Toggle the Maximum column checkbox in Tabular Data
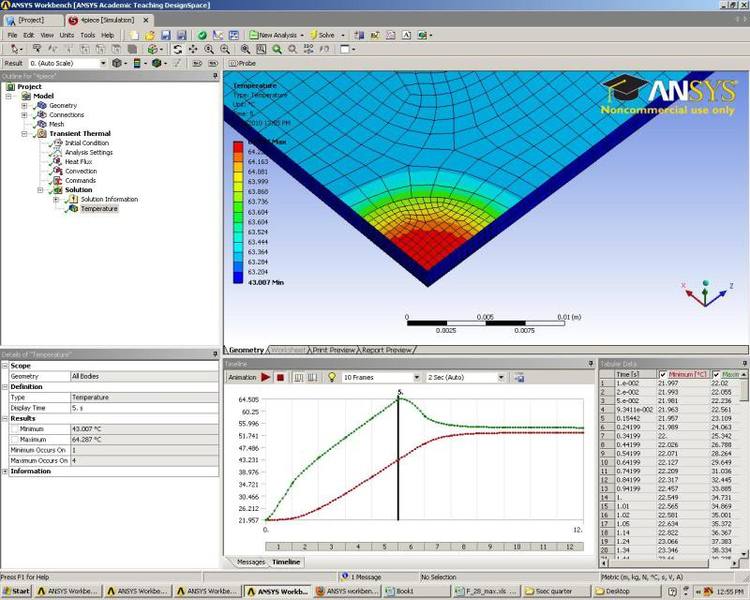This screenshot has width=750, height=600. tap(716, 374)
